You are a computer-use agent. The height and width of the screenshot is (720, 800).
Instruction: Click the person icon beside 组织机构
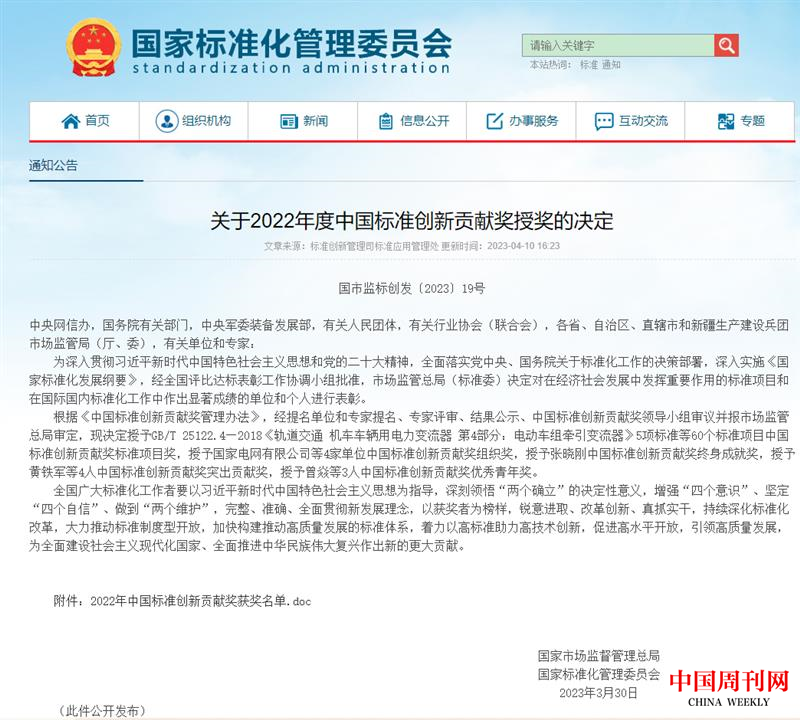[x=166, y=121]
